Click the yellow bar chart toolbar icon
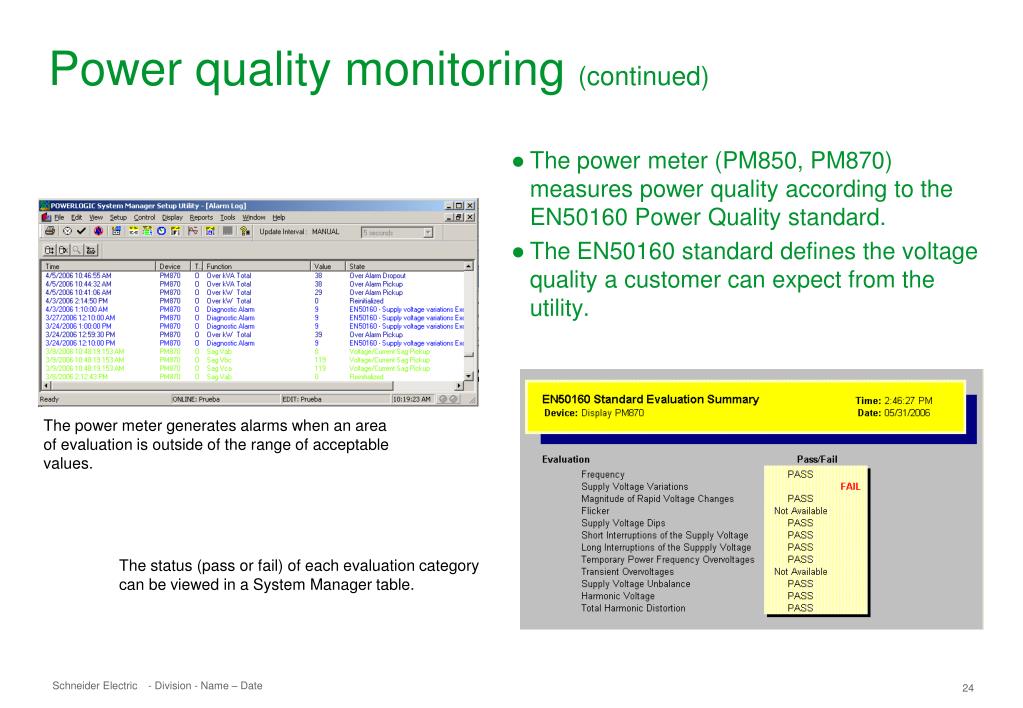1023x708 pixels. [176, 231]
